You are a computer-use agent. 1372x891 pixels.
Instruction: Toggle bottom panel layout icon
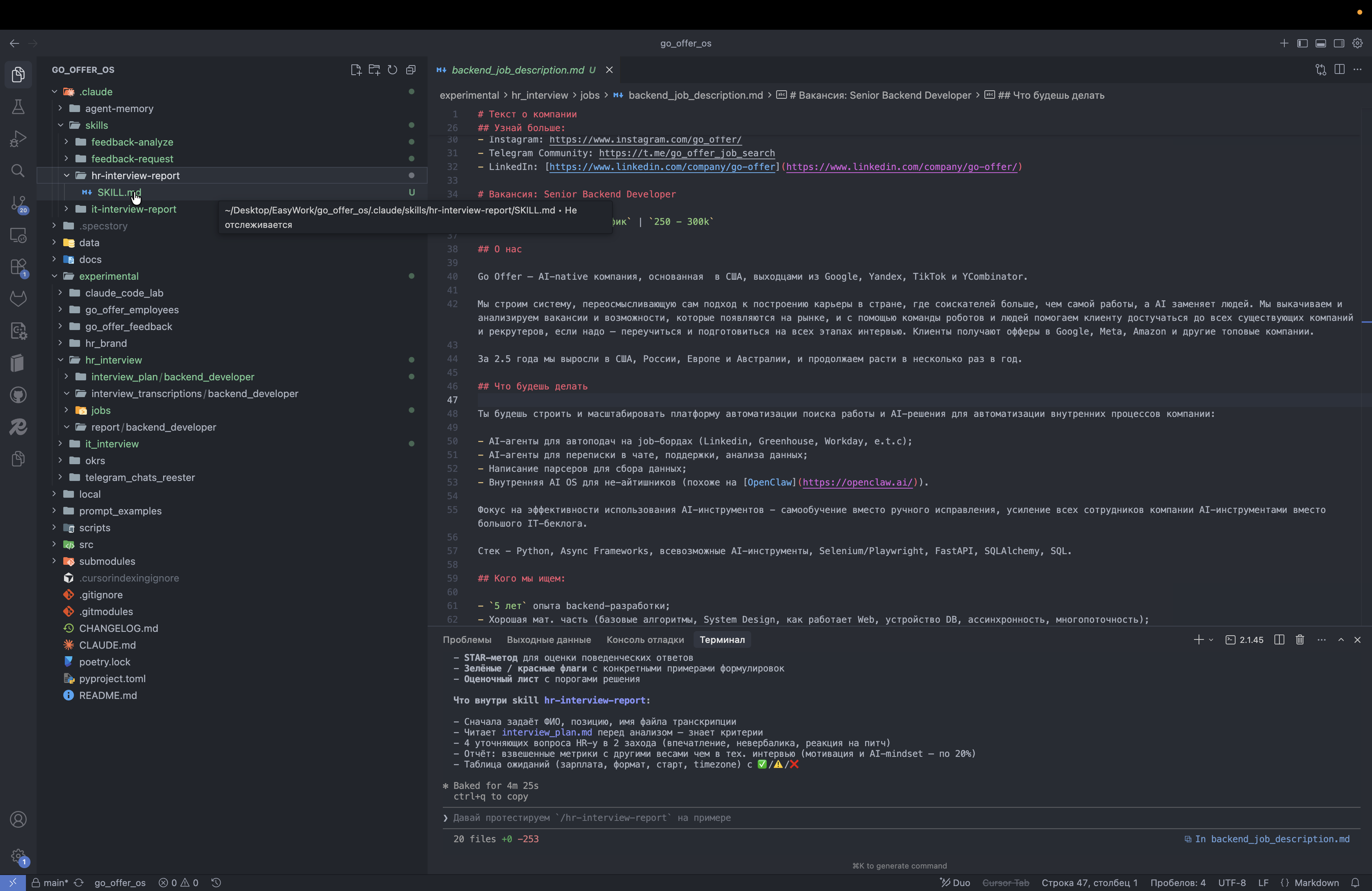point(1321,43)
